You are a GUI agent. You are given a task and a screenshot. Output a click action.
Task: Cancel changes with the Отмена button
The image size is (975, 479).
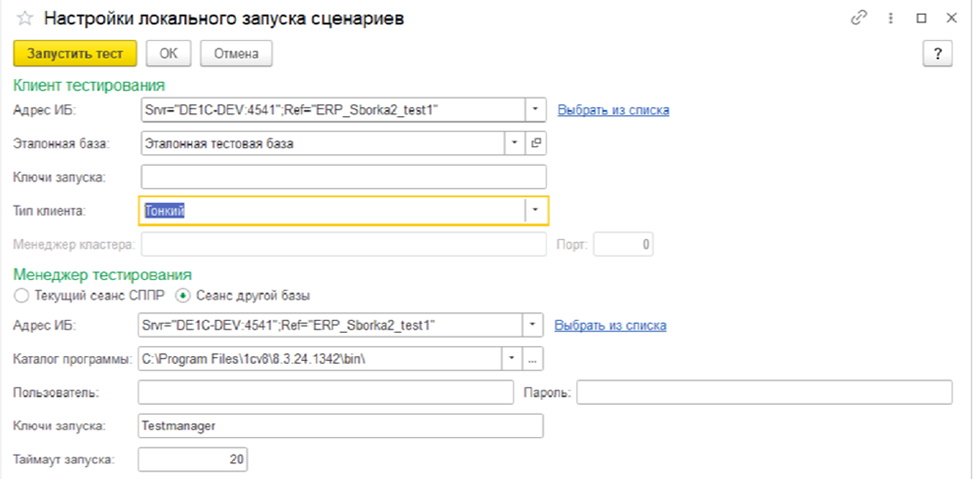coord(236,54)
